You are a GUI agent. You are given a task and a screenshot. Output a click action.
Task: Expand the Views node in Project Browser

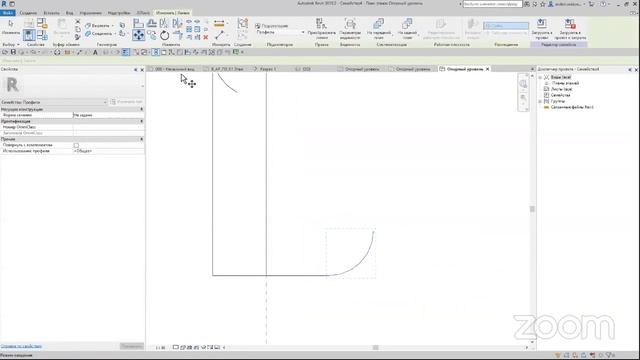[540, 77]
